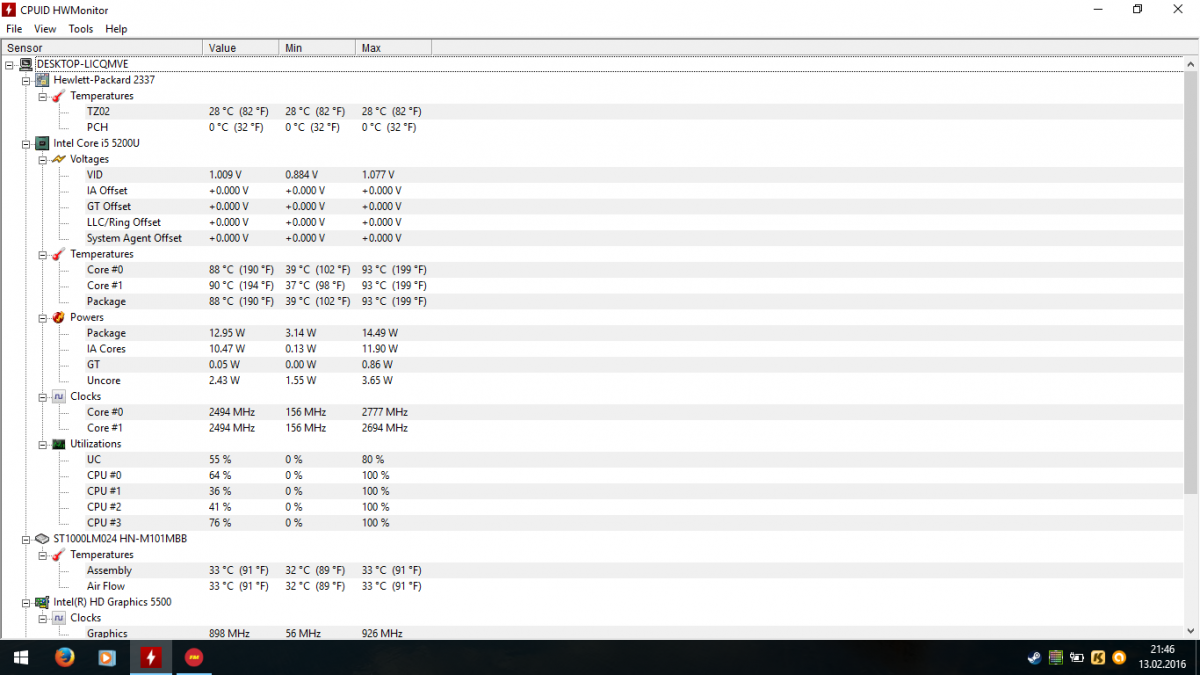Viewport: 1200px width, 675px height.
Task: Open the Tools menu
Action: pos(81,29)
